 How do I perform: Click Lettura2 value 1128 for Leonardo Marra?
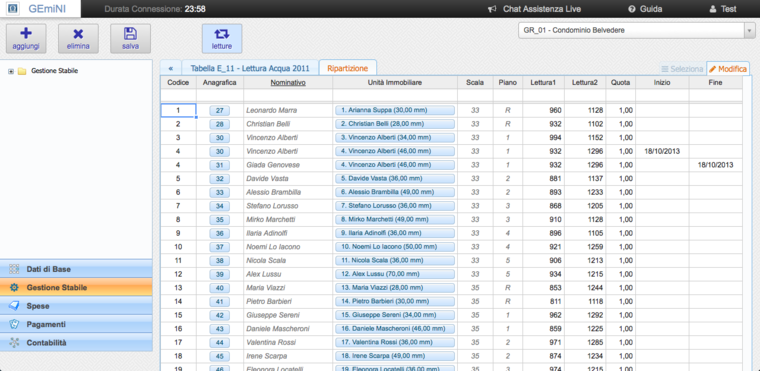tap(595, 111)
